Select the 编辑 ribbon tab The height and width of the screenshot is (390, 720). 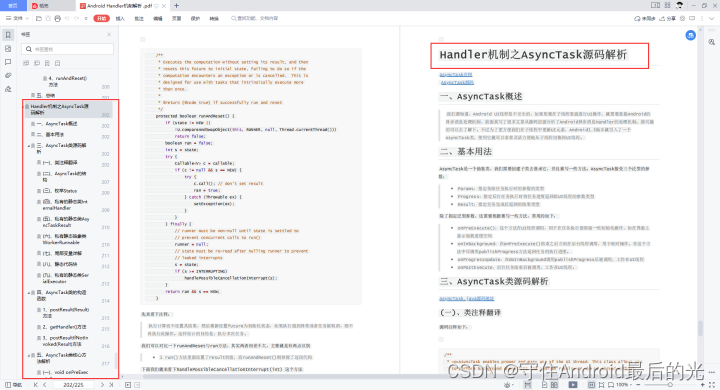point(158,18)
